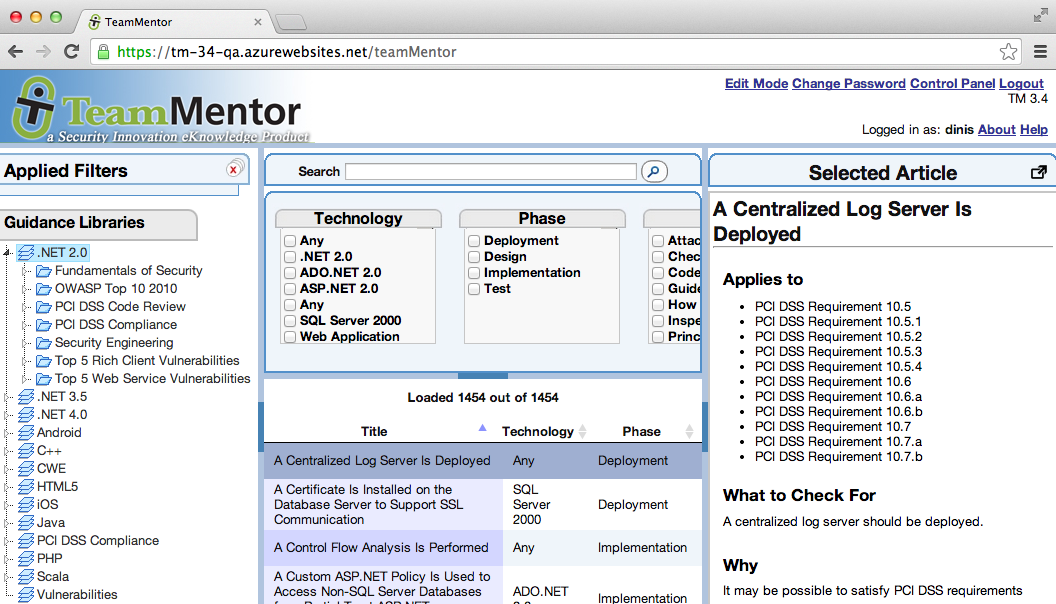Clear applied filters with red X icon
This screenshot has height=604, width=1056.
234,170
